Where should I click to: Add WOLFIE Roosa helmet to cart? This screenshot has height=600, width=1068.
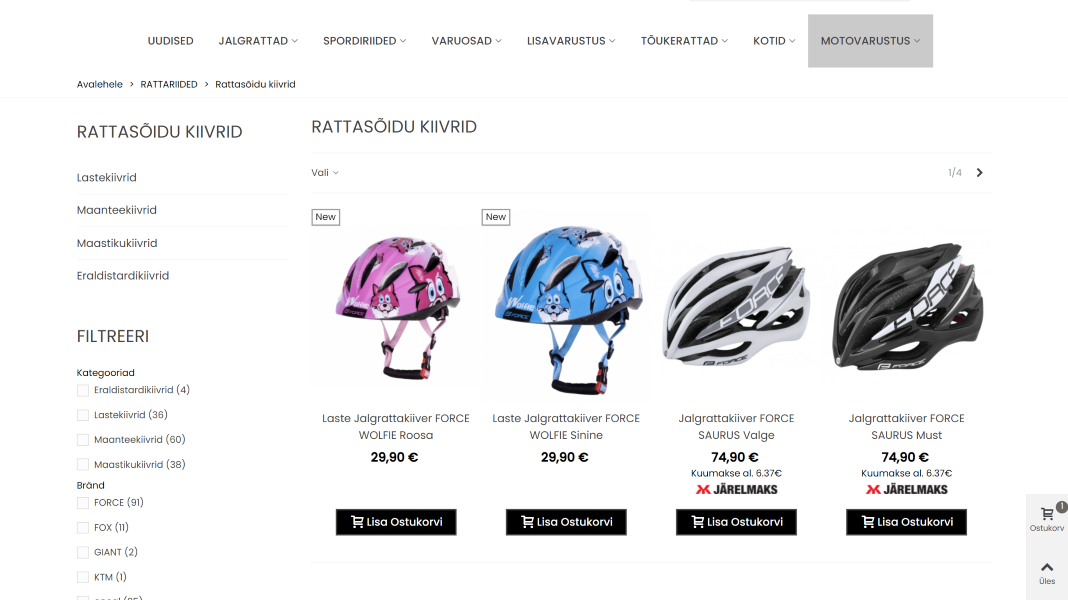(396, 522)
